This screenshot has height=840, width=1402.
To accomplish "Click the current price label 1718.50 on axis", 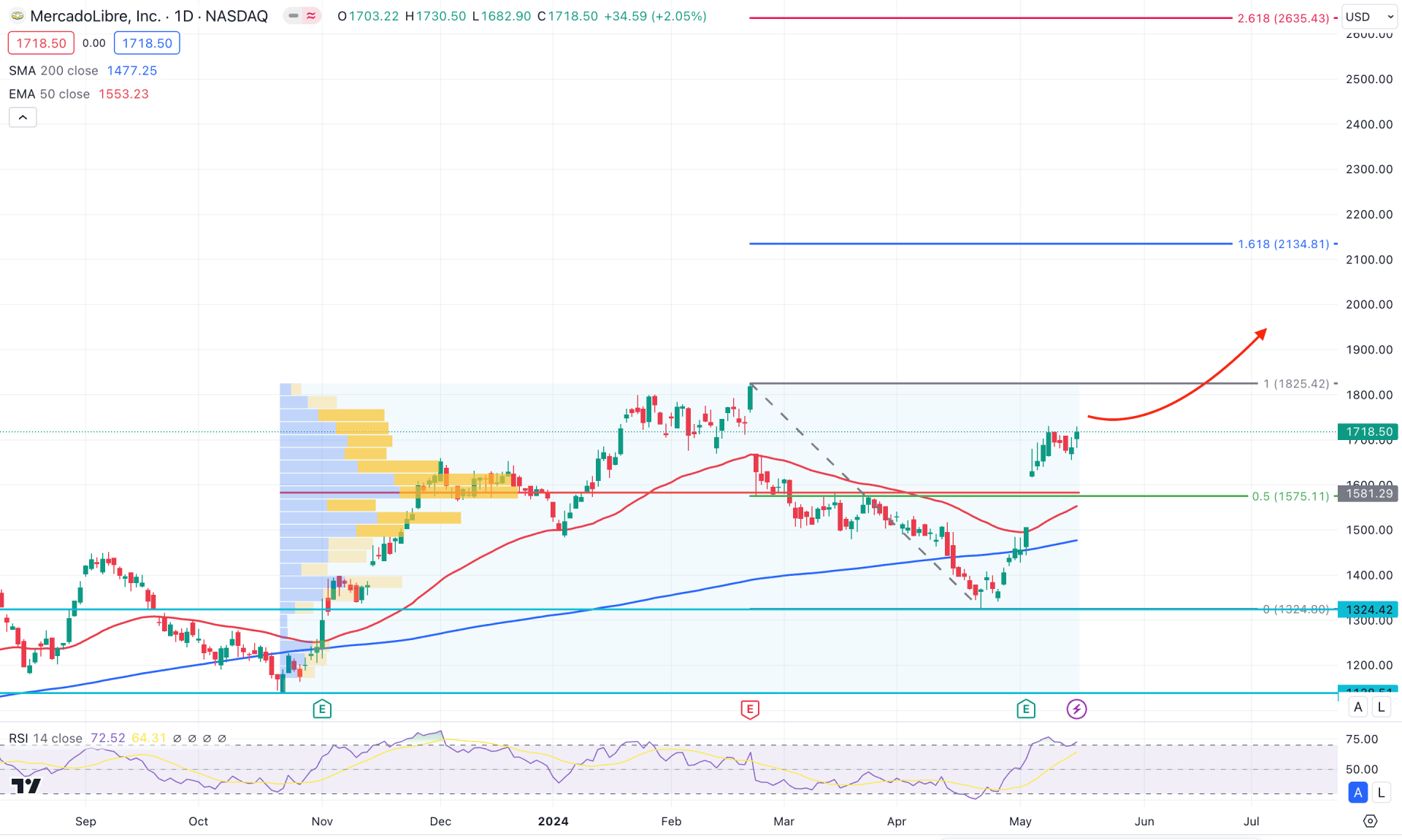I will 1368,432.
